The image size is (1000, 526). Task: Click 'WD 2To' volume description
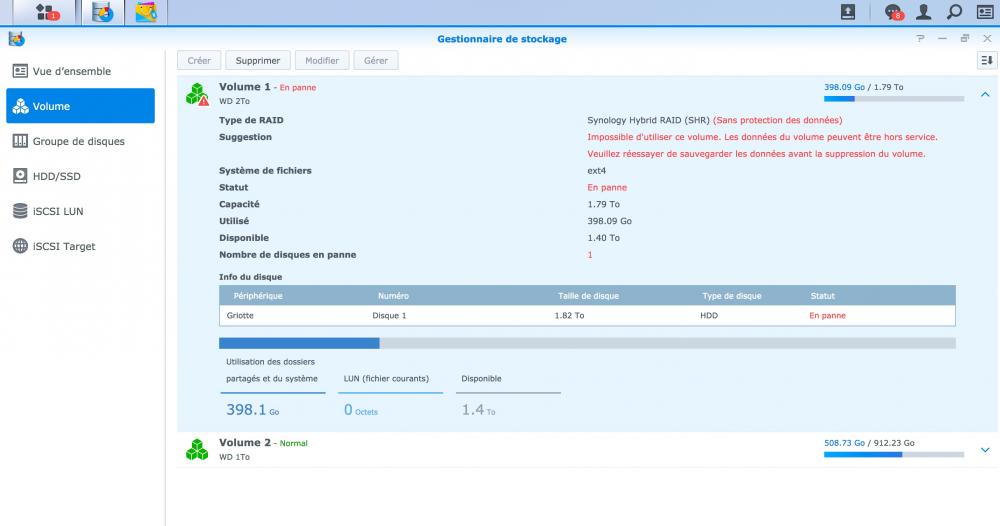(x=234, y=101)
